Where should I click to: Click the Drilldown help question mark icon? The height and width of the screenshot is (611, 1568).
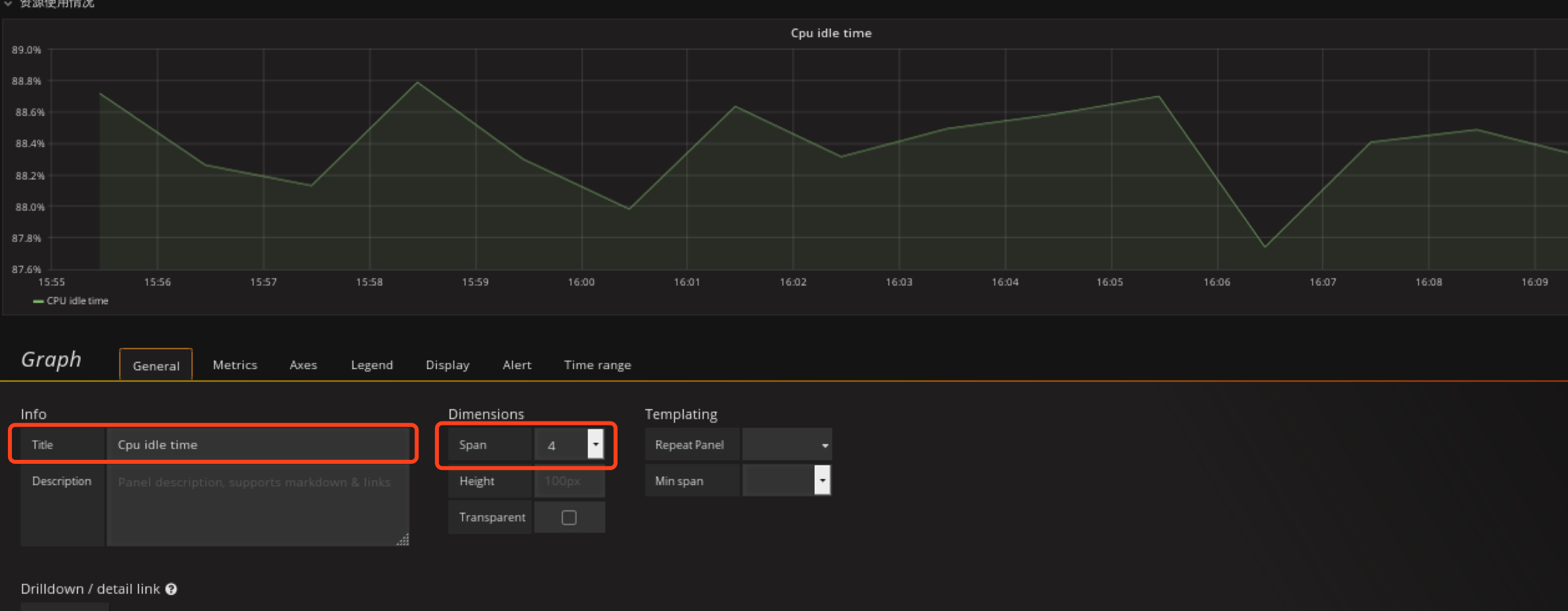tap(171, 589)
